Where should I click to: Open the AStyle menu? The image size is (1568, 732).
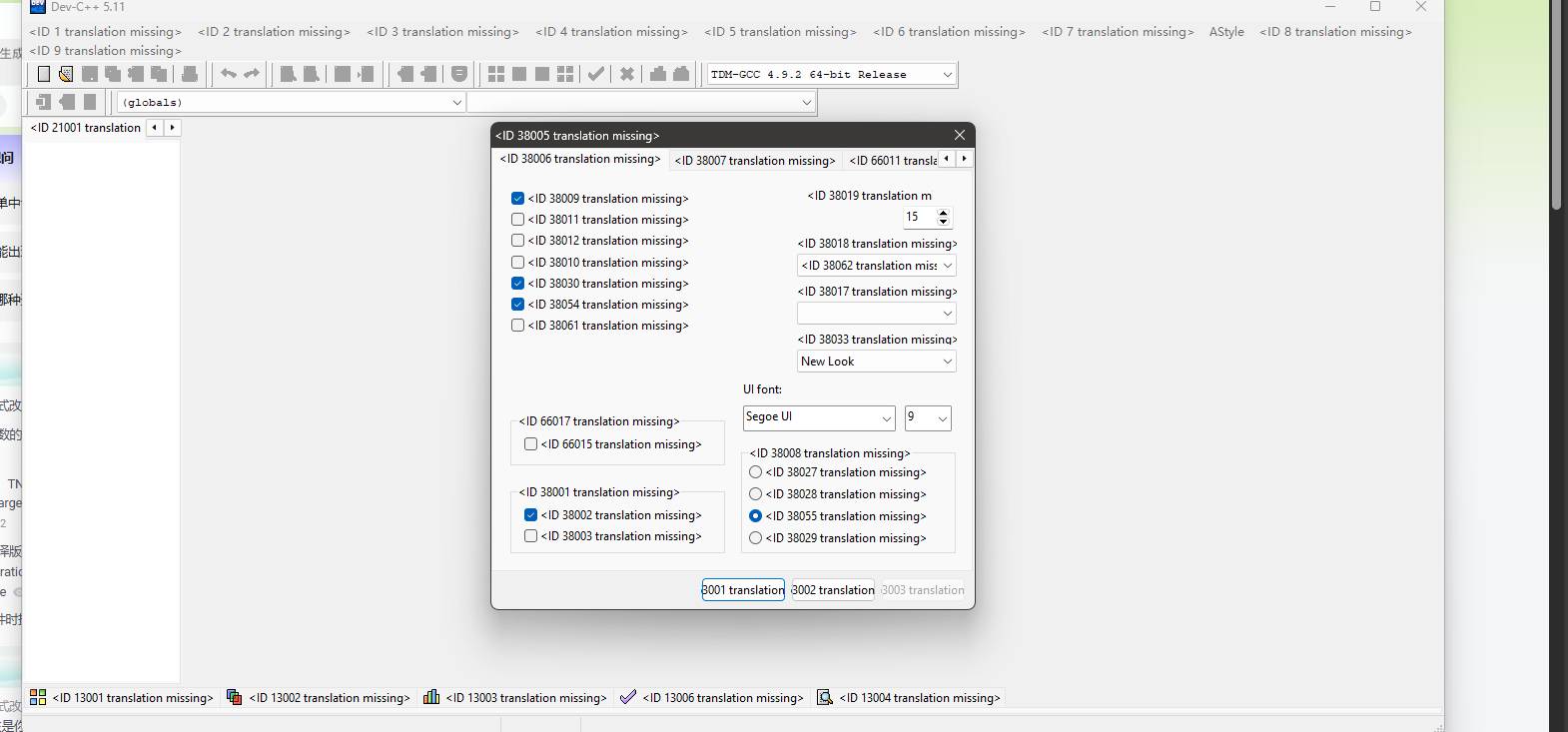[x=1226, y=32]
